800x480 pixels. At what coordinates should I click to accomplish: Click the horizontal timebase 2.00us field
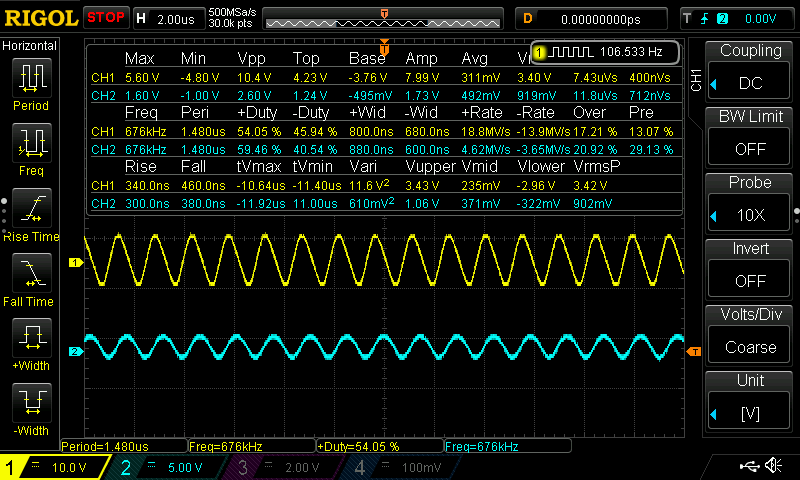point(168,19)
